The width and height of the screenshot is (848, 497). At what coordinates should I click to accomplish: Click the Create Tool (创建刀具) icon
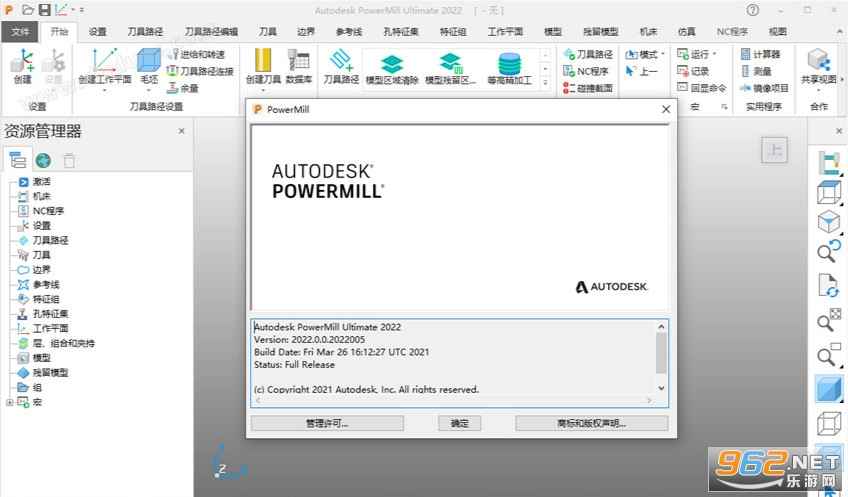point(263,67)
